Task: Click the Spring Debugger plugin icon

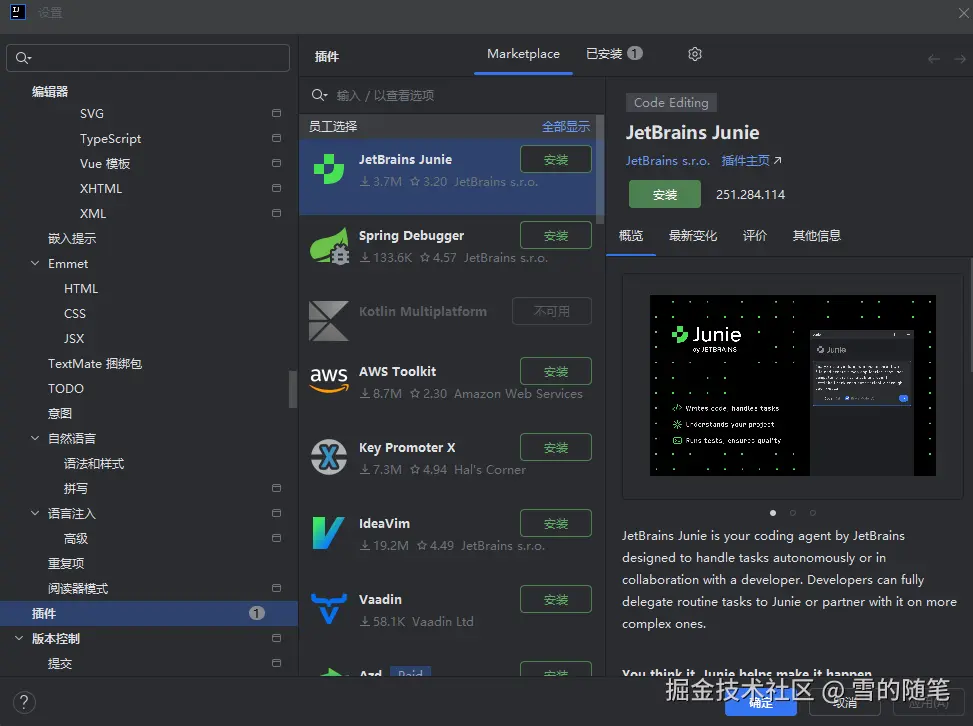Action: coord(330,246)
